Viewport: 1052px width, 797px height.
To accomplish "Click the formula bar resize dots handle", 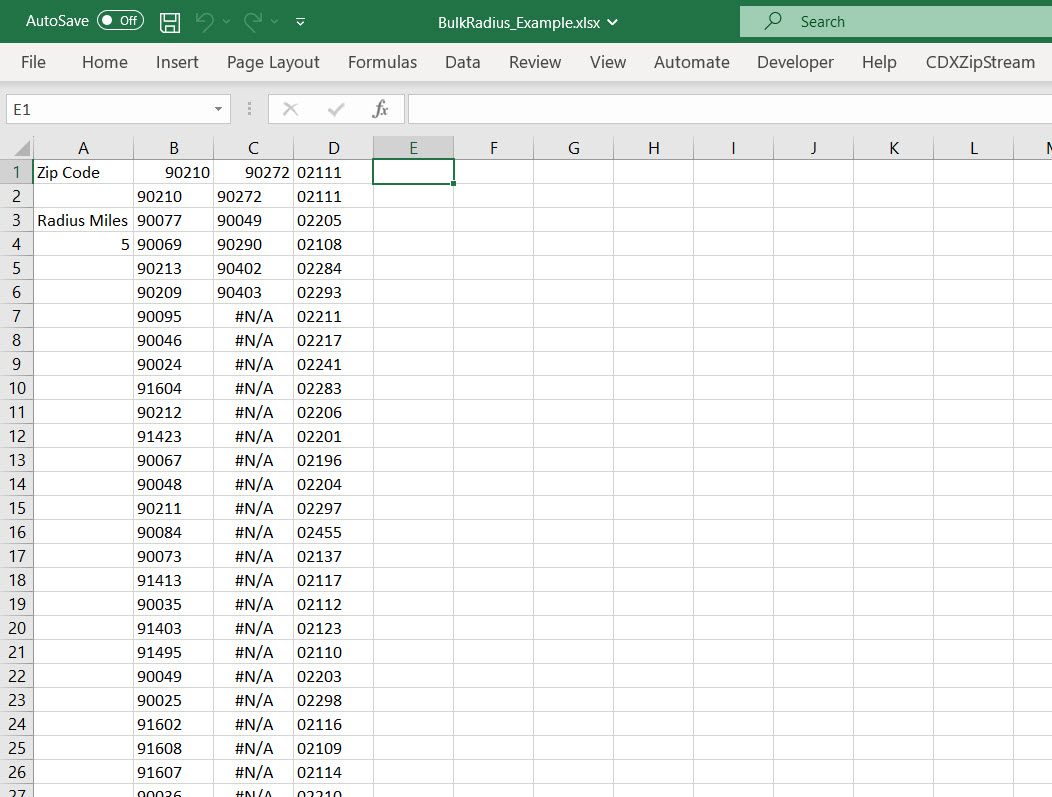I will coord(250,109).
